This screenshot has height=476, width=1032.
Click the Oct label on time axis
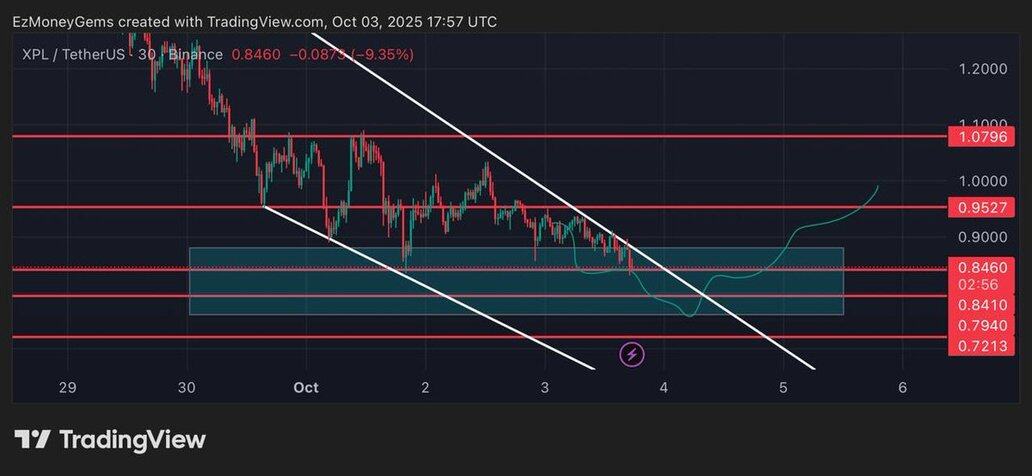(x=306, y=387)
